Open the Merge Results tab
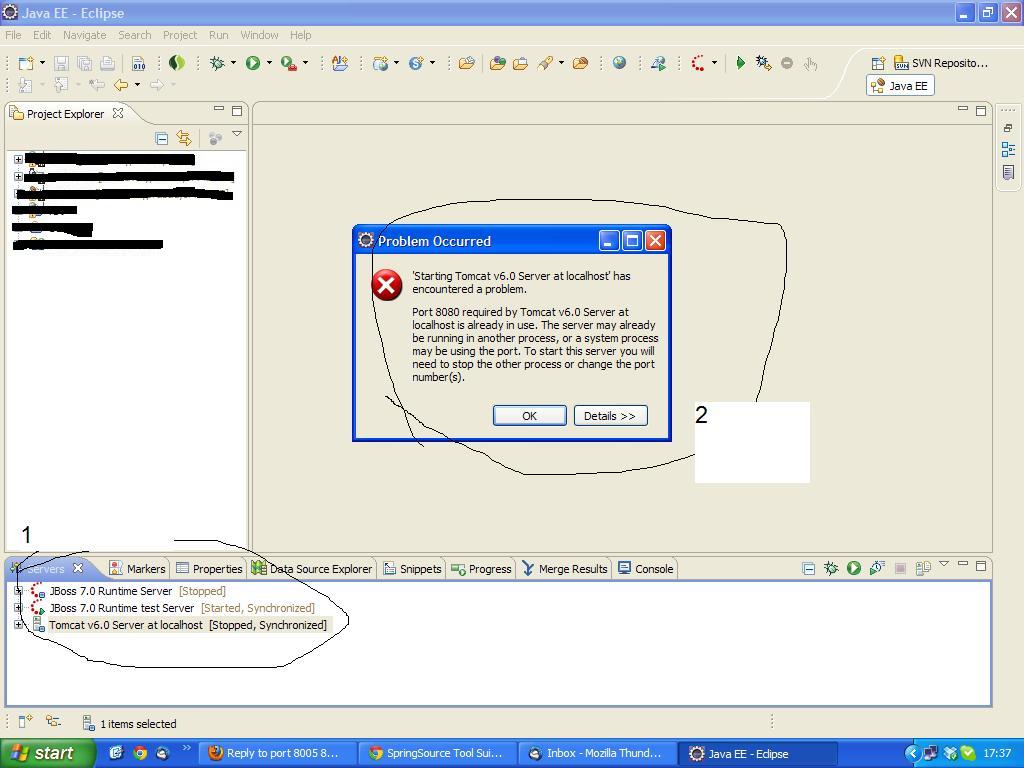 pos(565,569)
